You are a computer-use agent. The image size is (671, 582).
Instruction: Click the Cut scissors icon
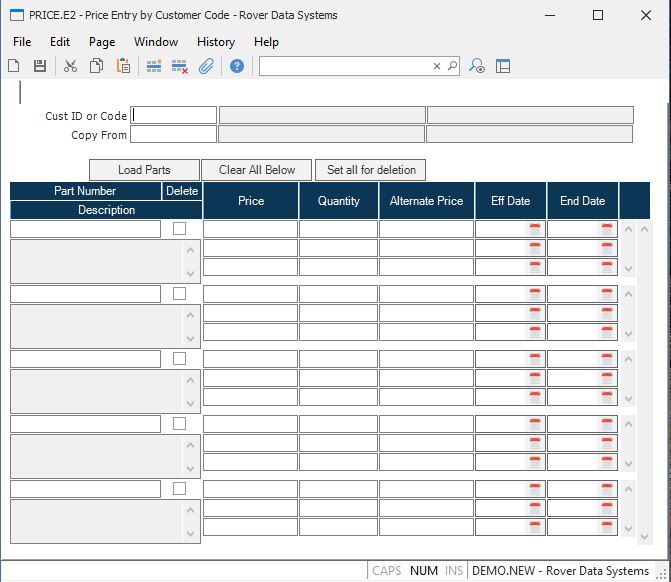(x=70, y=66)
